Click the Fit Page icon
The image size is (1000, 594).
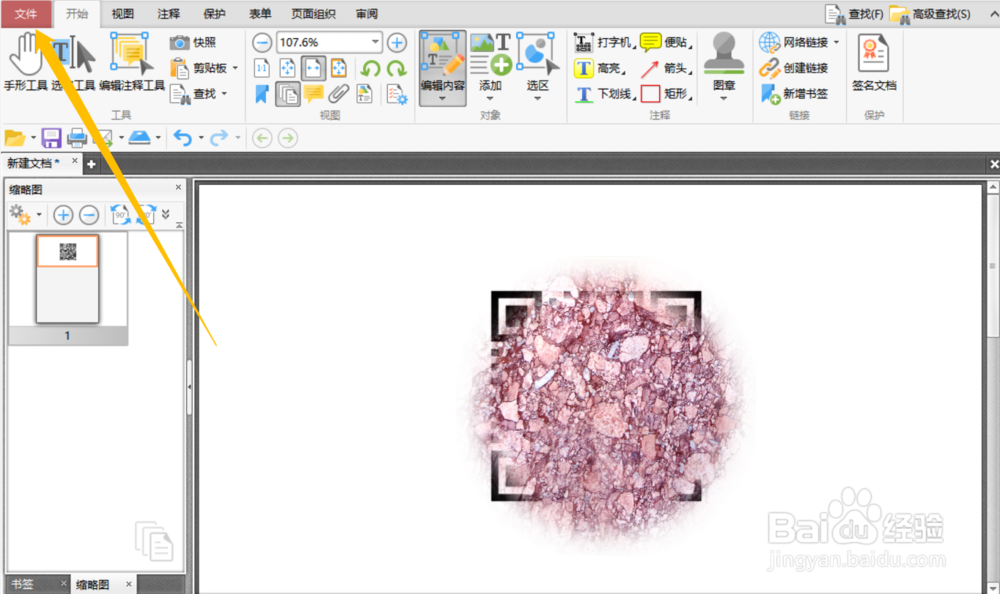287,68
